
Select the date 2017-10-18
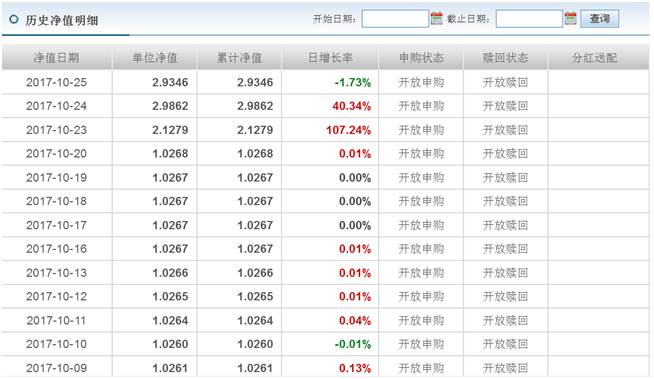[56, 201]
